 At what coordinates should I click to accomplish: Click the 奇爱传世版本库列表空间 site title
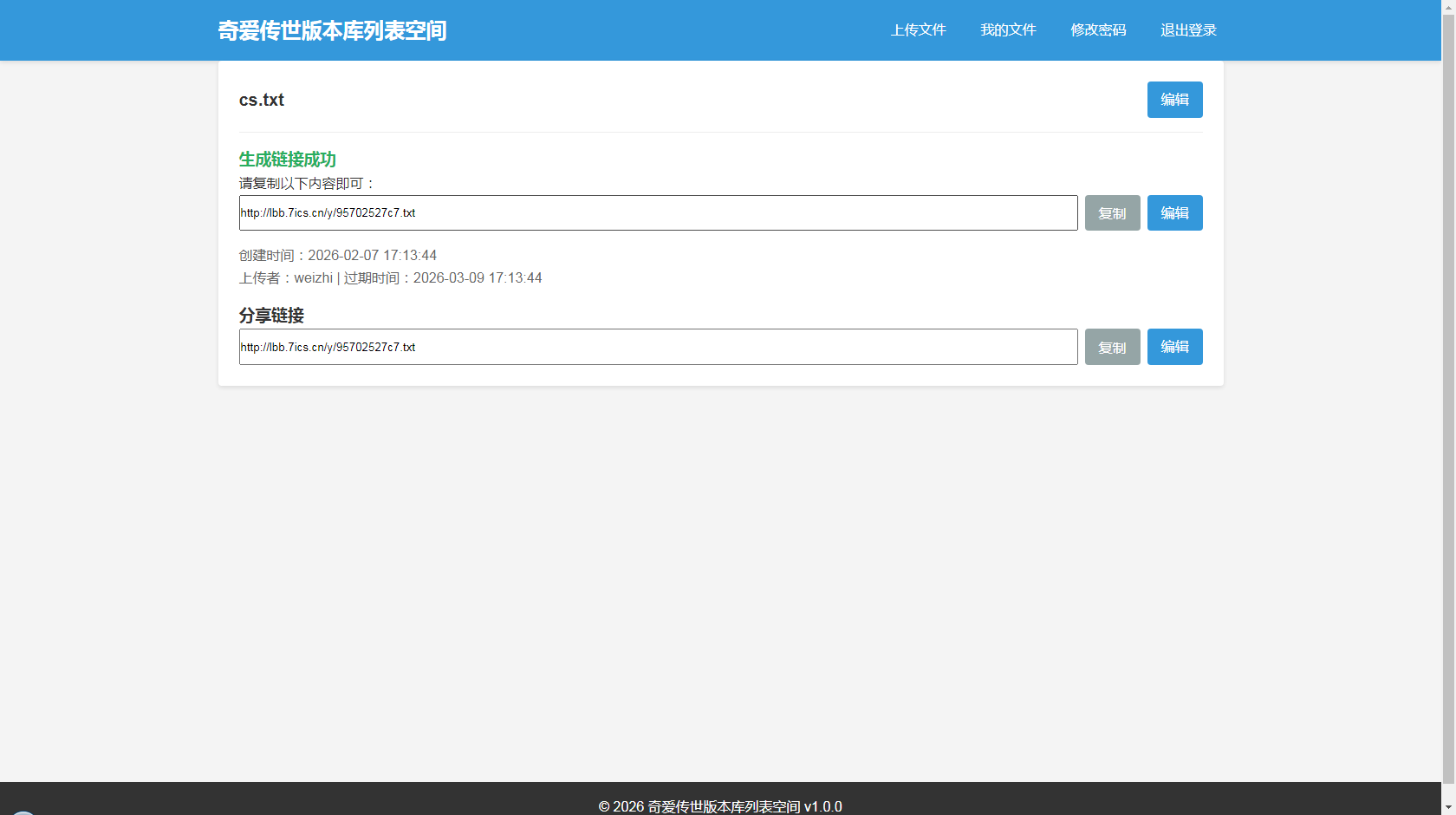pyautogui.click(x=332, y=30)
